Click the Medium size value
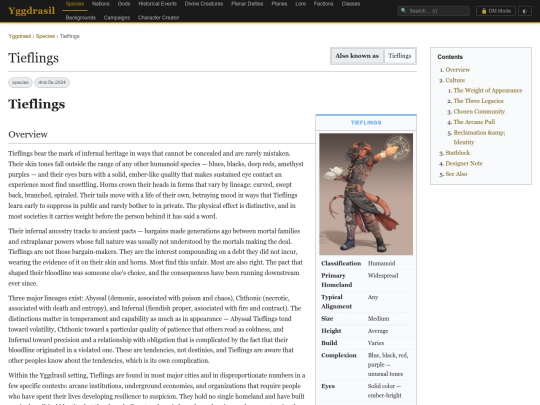Viewport: 540px width, 405px height. 378,319
